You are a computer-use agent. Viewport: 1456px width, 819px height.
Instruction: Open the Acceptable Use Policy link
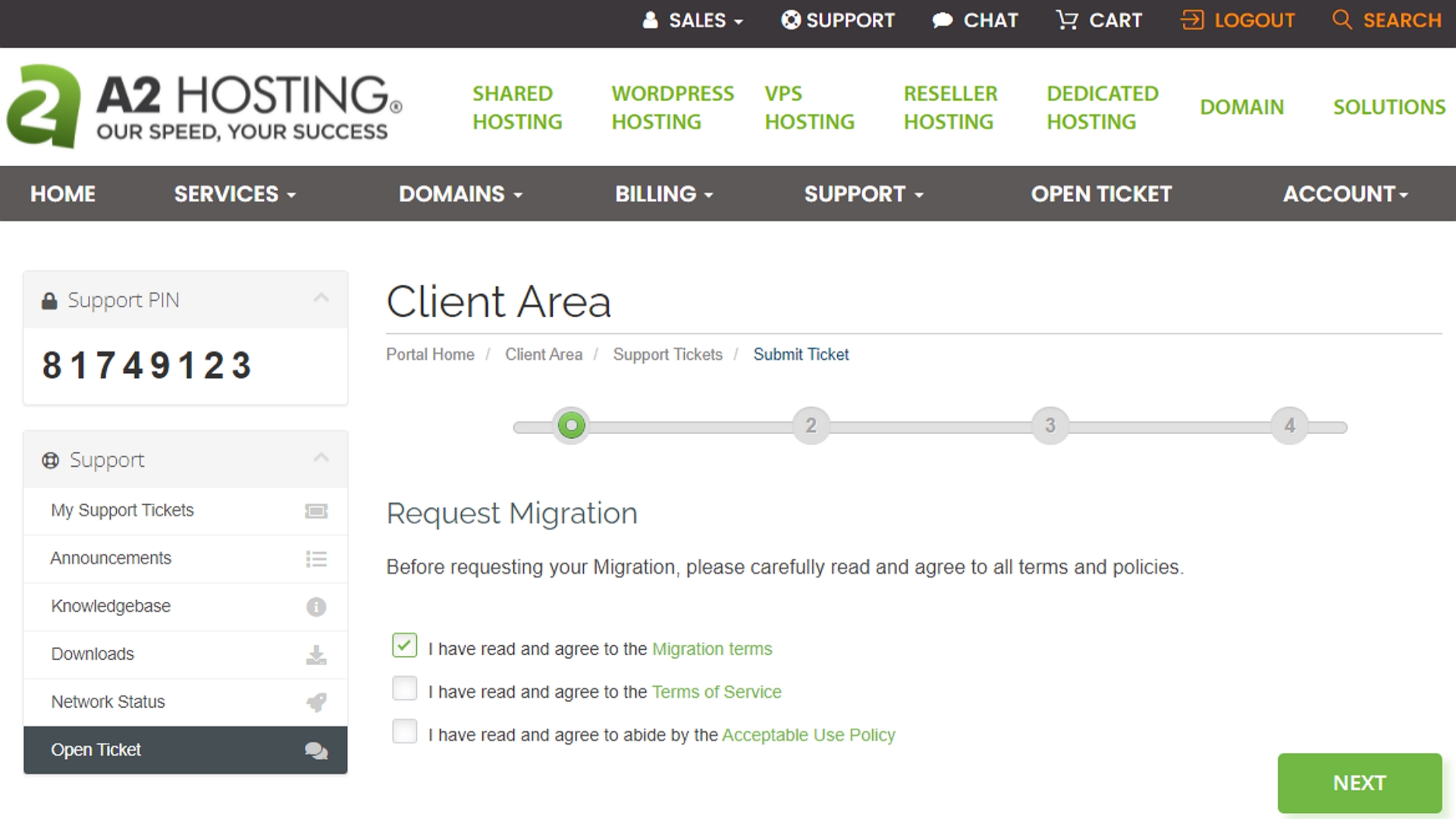point(808,735)
